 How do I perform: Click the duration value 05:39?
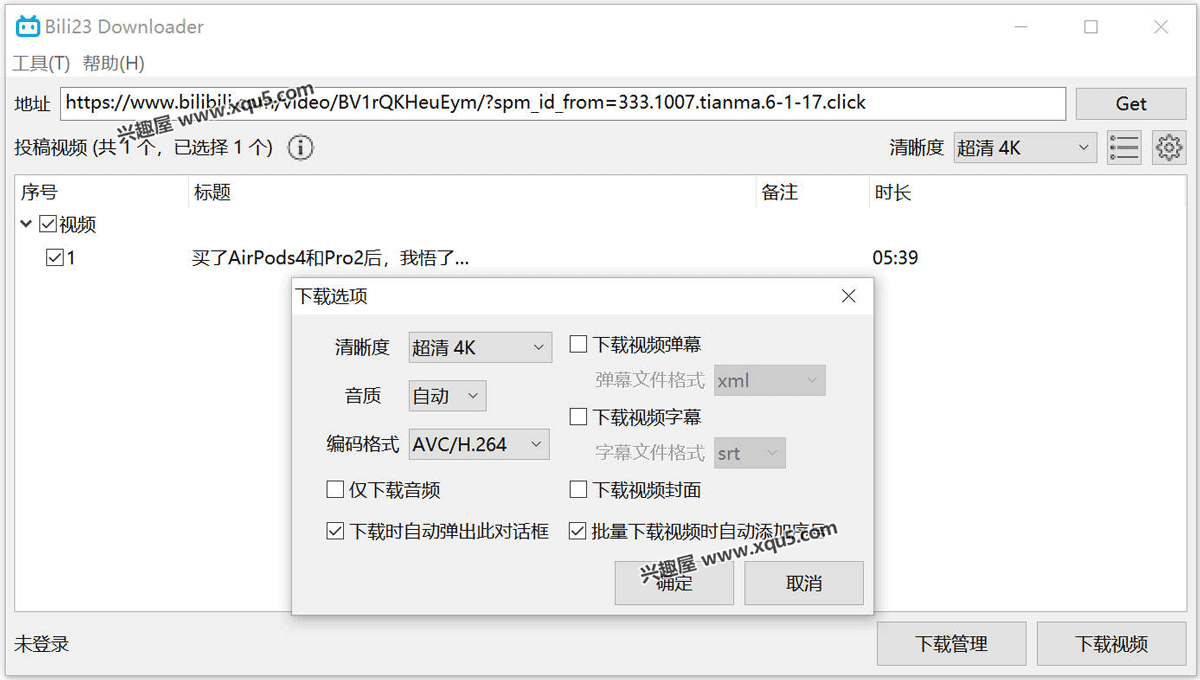(895, 258)
